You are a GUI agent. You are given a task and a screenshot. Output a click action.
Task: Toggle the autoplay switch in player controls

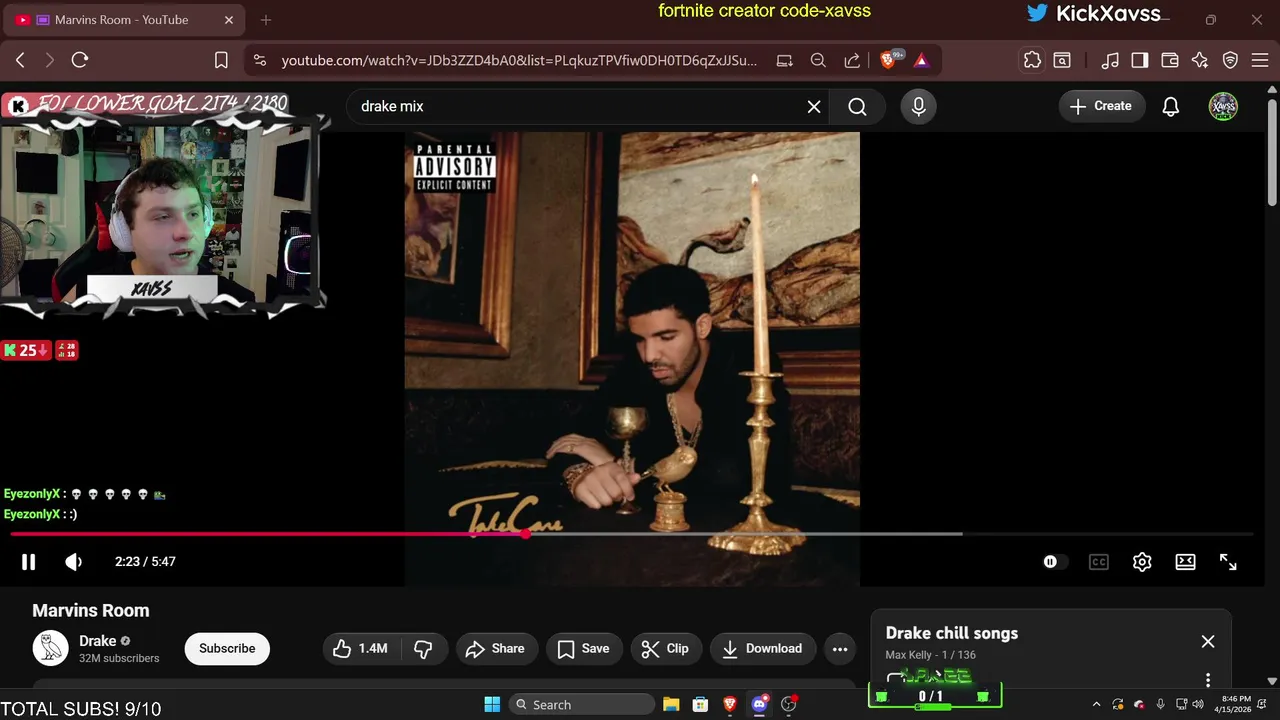pyautogui.click(x=1054, y=562)
